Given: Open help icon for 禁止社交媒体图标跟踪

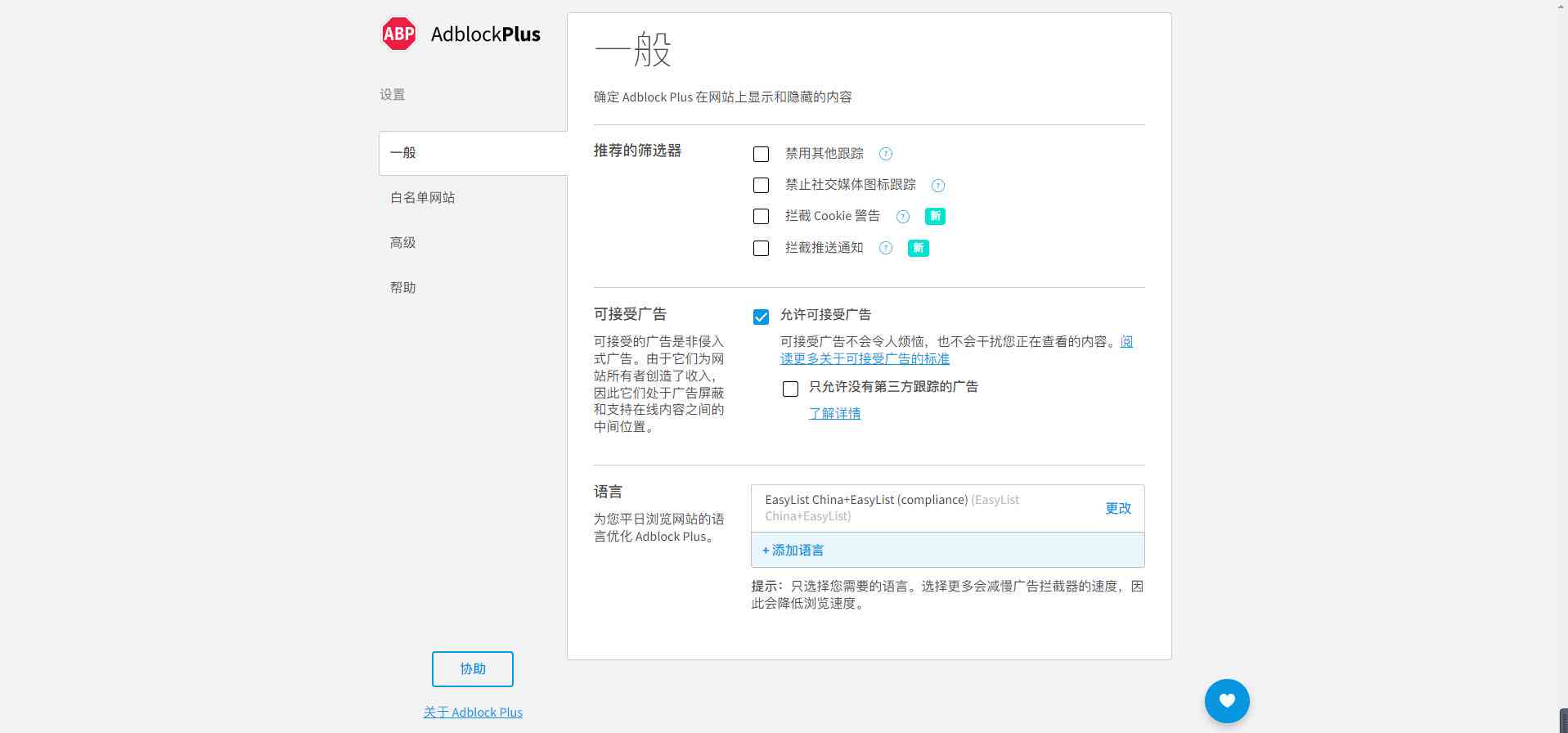Looking at the screenshot, I should point(938,186).
